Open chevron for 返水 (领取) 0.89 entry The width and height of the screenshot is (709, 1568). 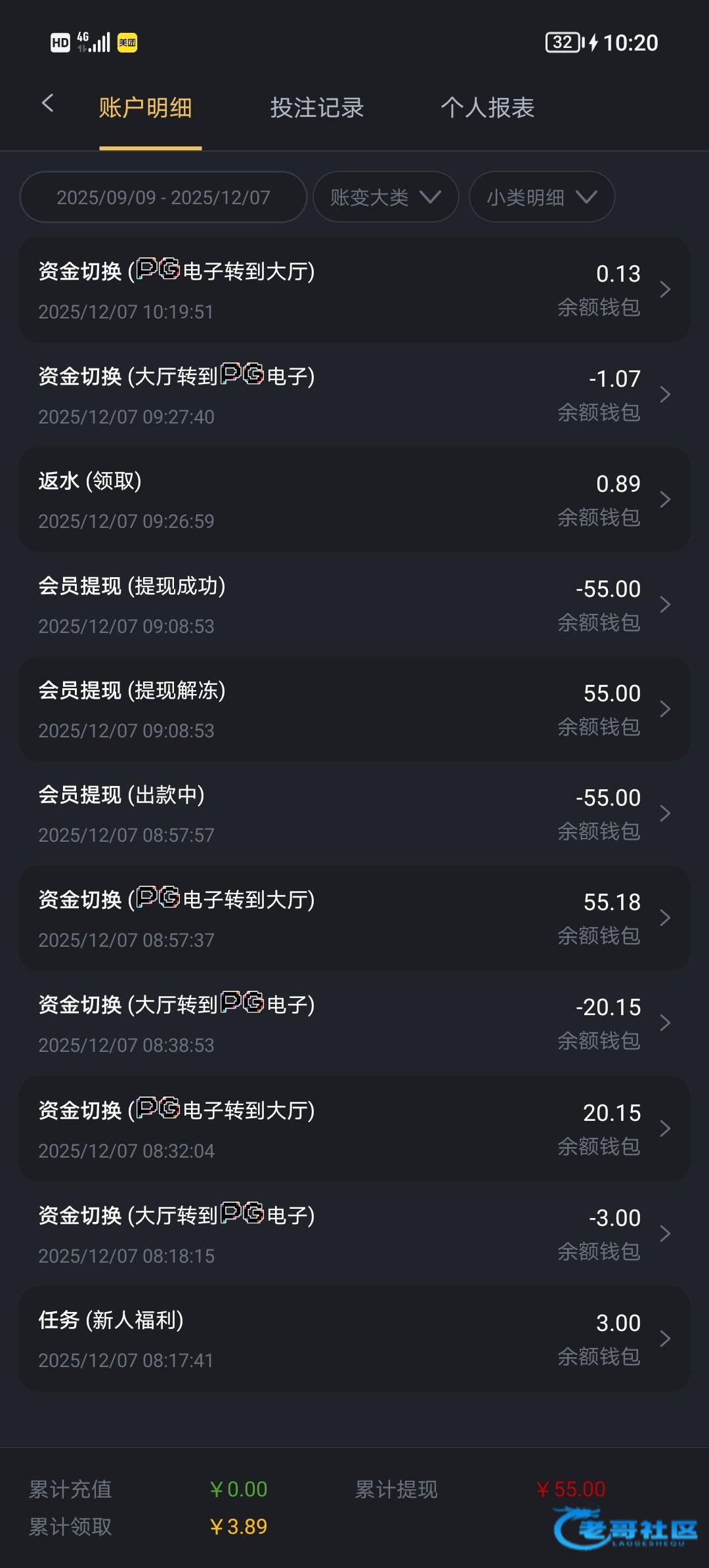(664, 500)
